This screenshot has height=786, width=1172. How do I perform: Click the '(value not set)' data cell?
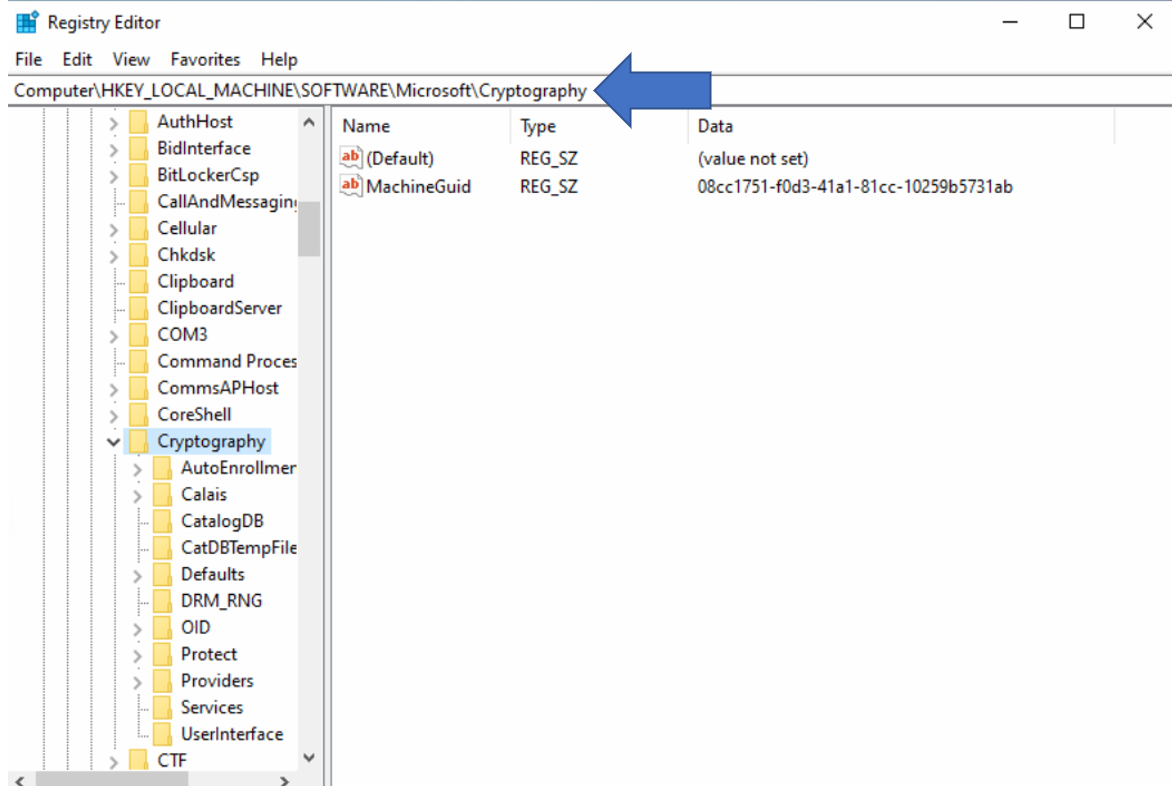[x=753, y=158]
